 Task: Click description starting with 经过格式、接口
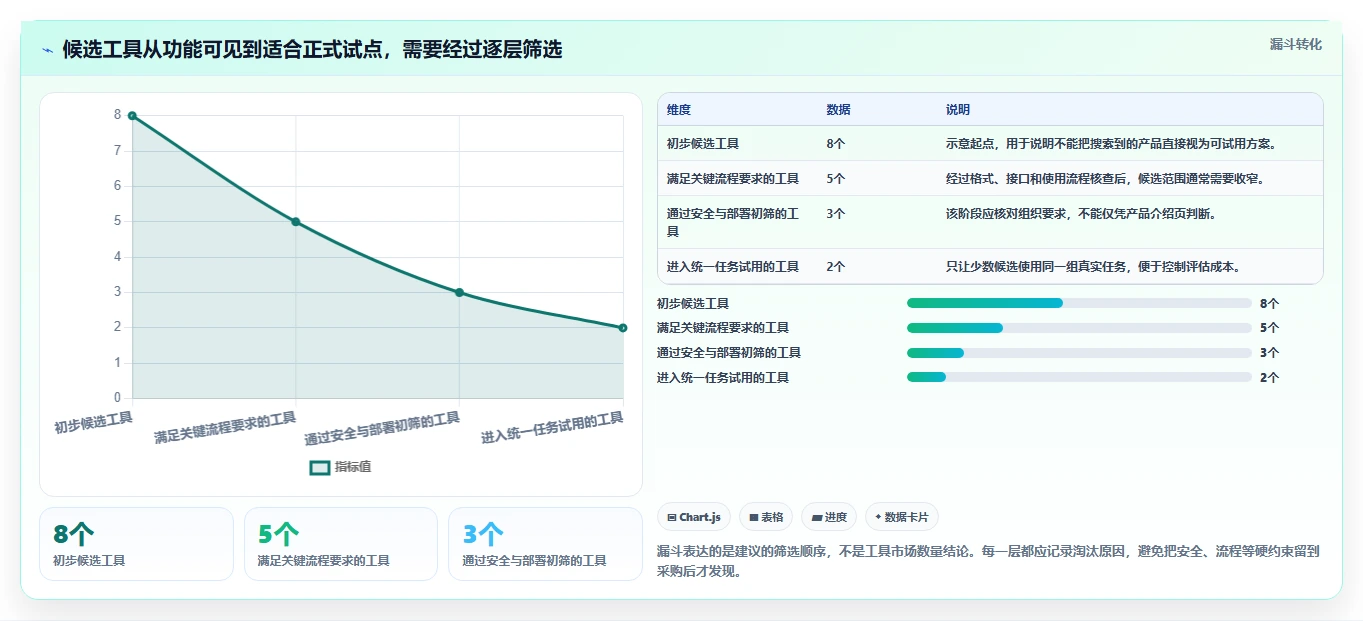(1105, 179)
